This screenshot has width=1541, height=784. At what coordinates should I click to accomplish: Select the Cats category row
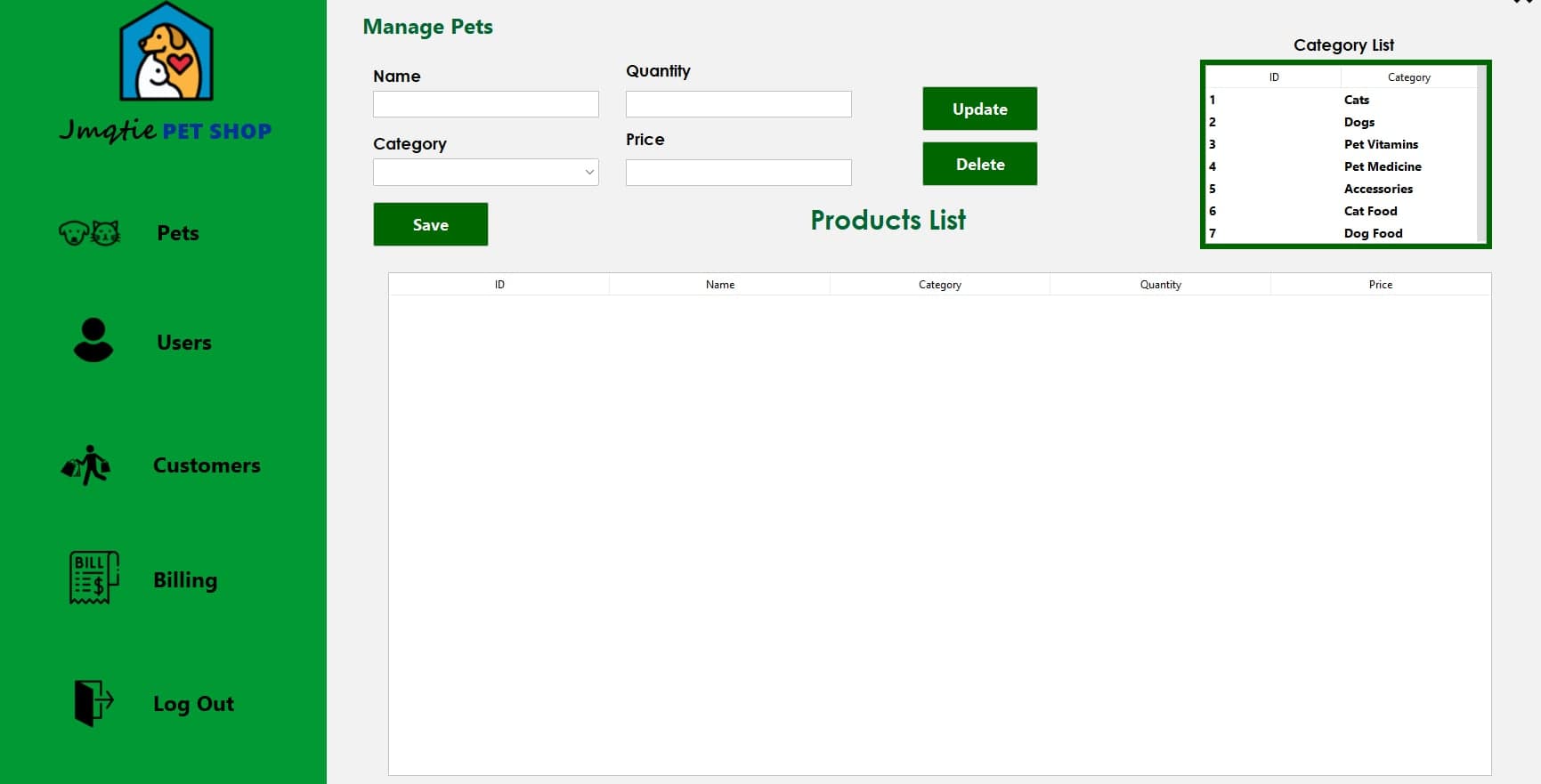(x=1341, y=100)
